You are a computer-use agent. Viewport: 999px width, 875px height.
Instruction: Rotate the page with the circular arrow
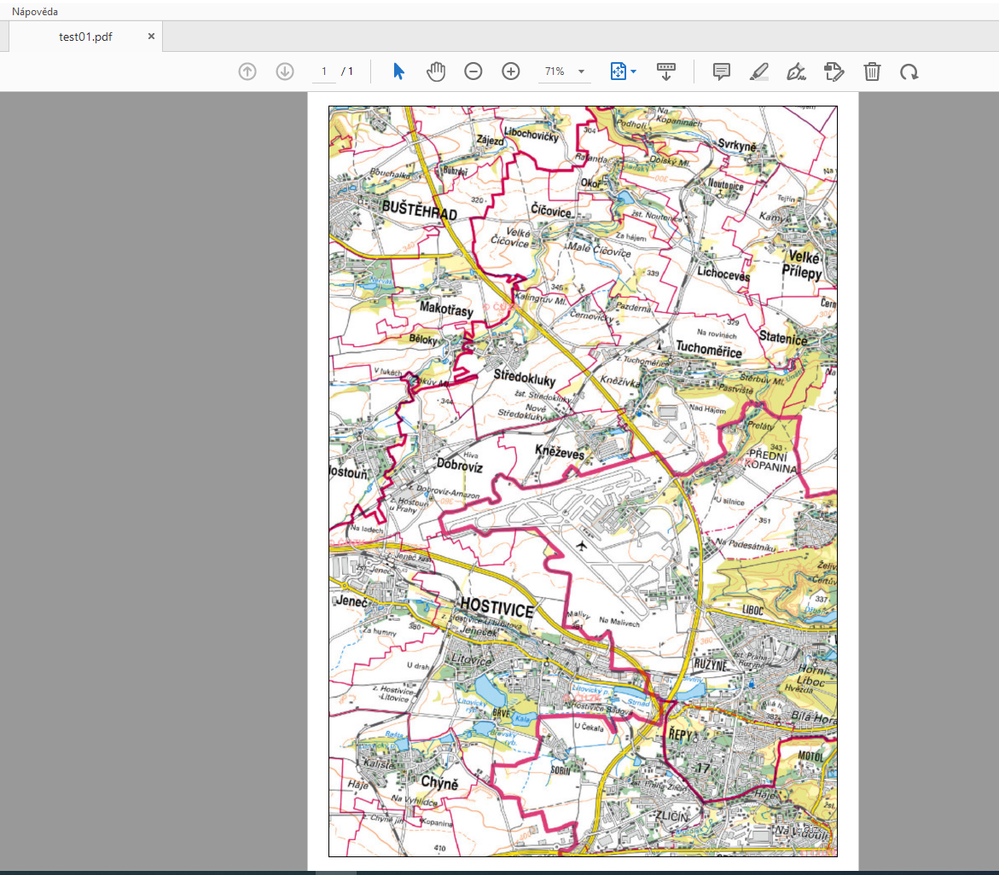click(x=909, y=71)
